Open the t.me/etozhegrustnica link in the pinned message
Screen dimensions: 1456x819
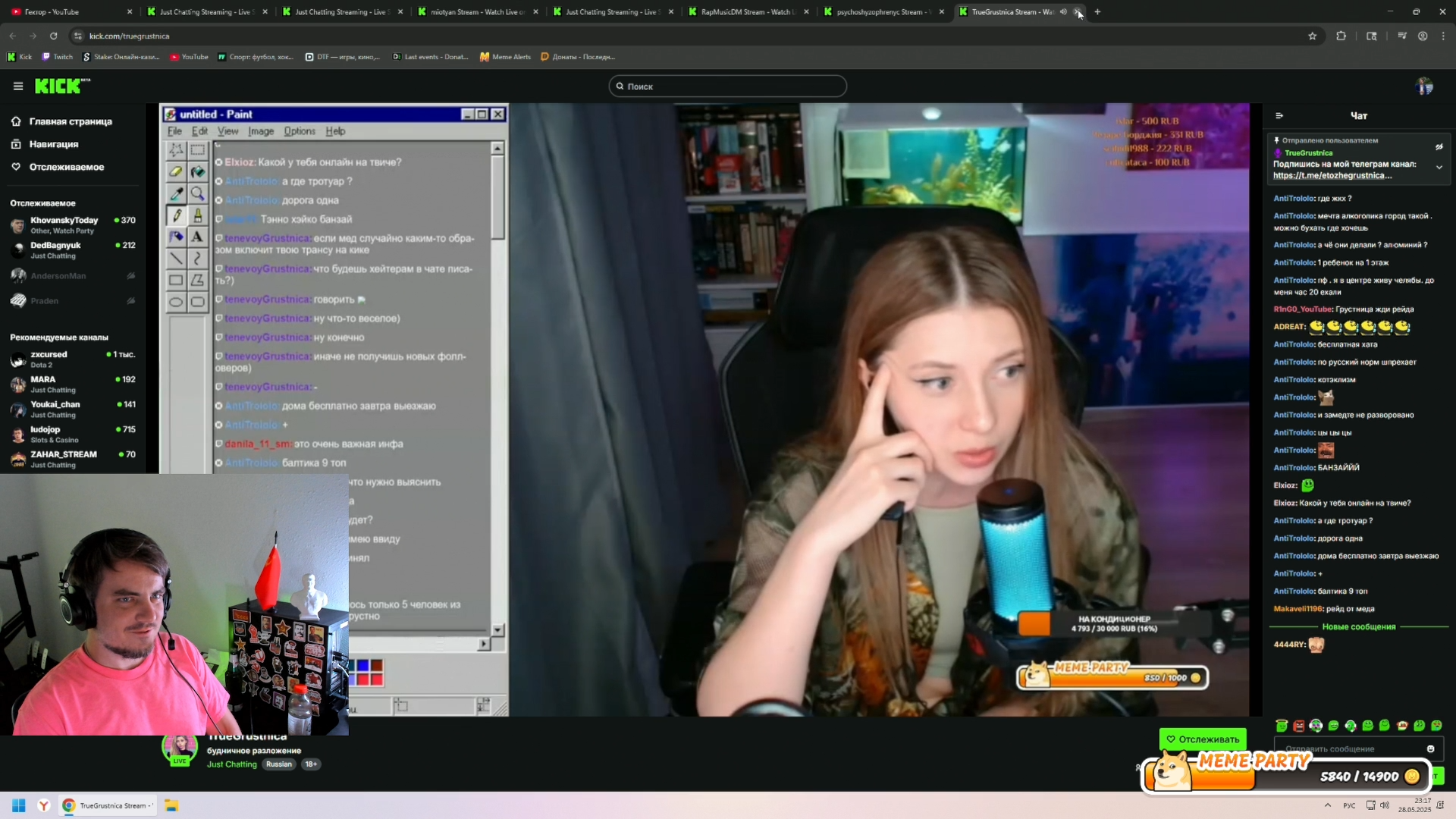pyautogui.click(x=1332, y=176)
